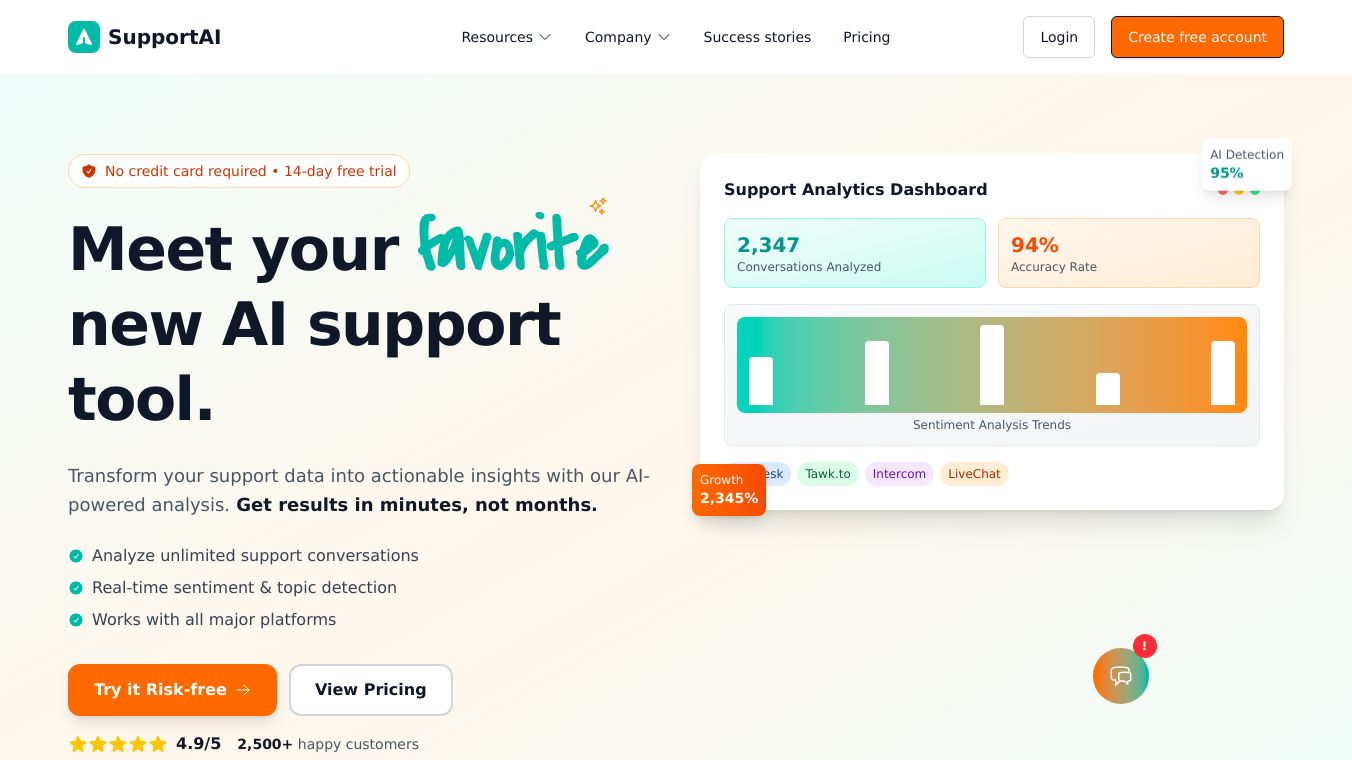Click the SupportAI logo icon
Image resolution: width=1352 pixels, height=760 pixels.
pos(84,37)
